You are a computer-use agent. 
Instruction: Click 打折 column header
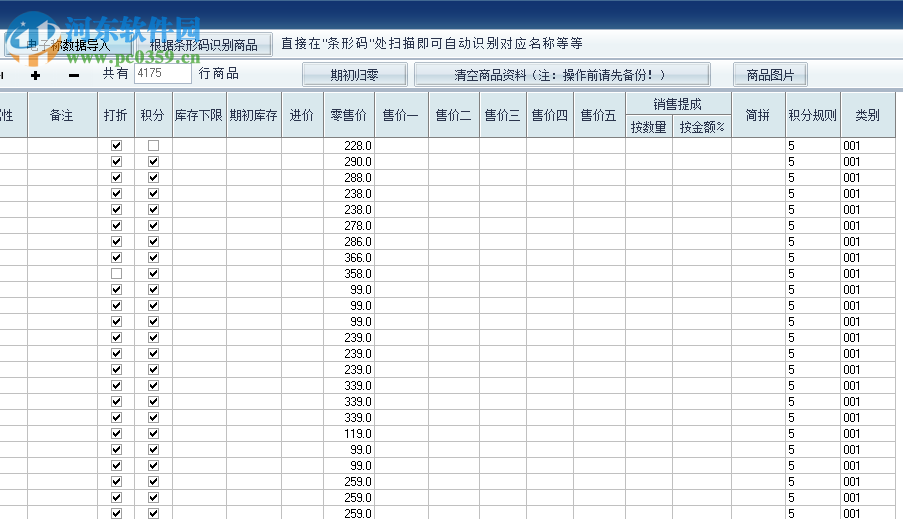pyautogui.click(x=116, y=115)
